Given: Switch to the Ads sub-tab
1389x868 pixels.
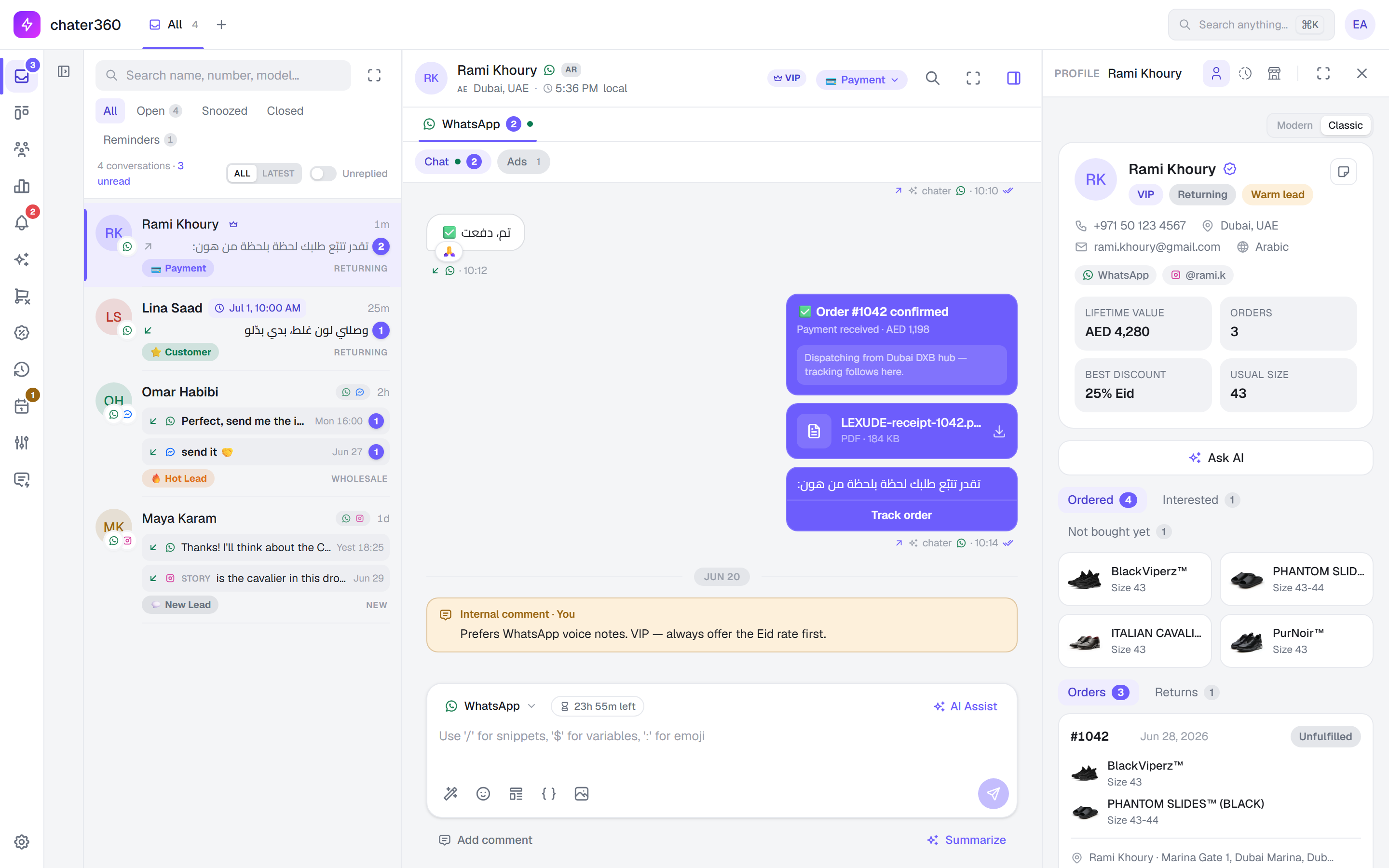Looking at the screenshot, I should [x=523, y=162].
